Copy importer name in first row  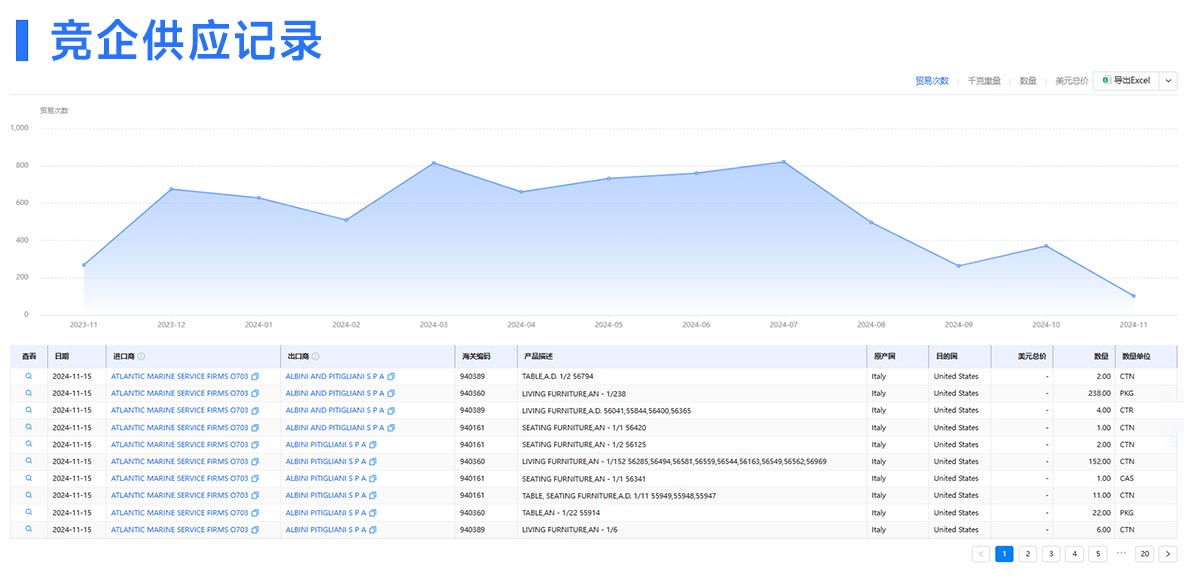(255, 377)
